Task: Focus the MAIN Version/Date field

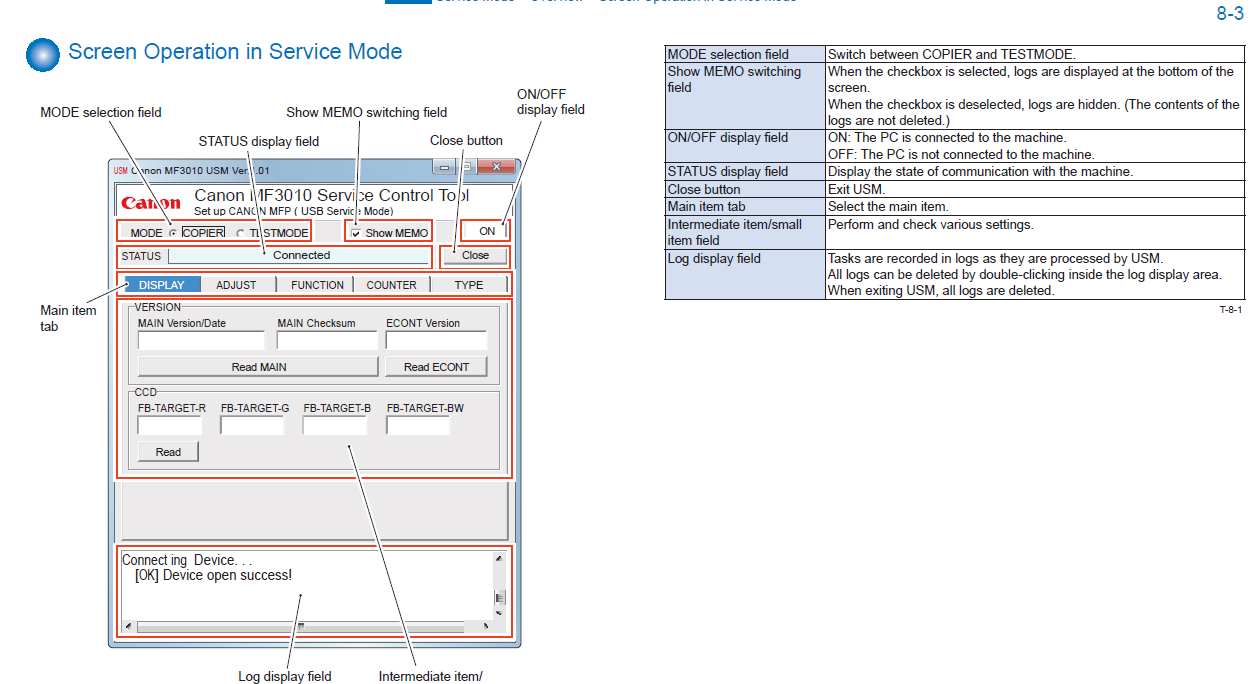Action: click(x=201, y=340)
